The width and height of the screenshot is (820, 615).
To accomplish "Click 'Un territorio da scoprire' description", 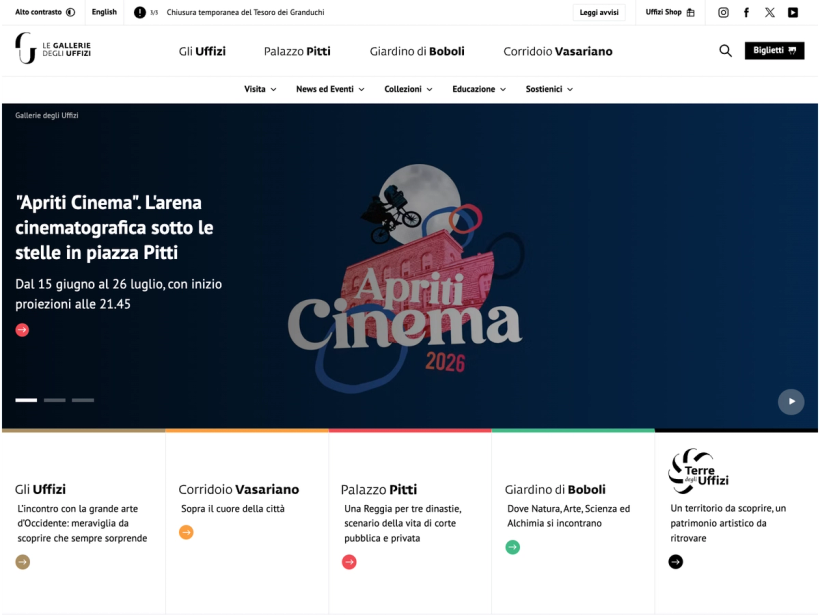I will (x=728, y=523).
